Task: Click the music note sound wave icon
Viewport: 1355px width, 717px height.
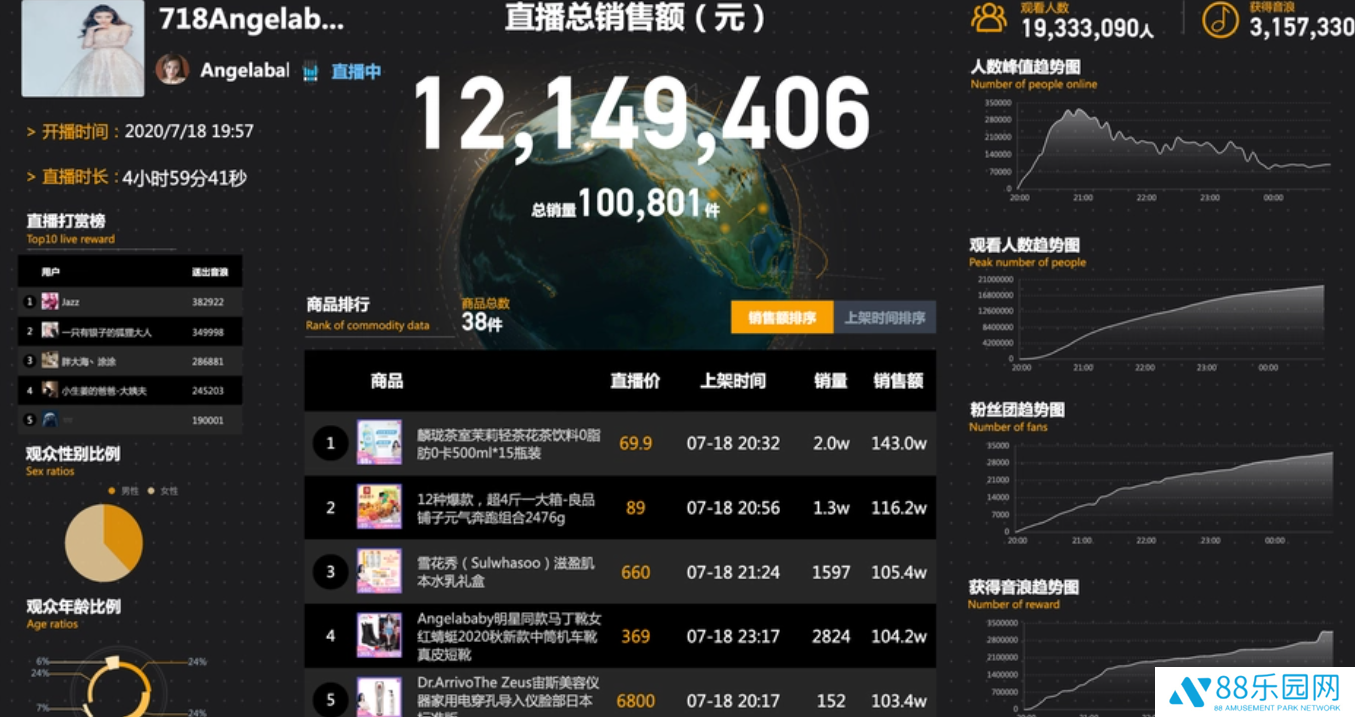Action: click(x=1220, y=19)
